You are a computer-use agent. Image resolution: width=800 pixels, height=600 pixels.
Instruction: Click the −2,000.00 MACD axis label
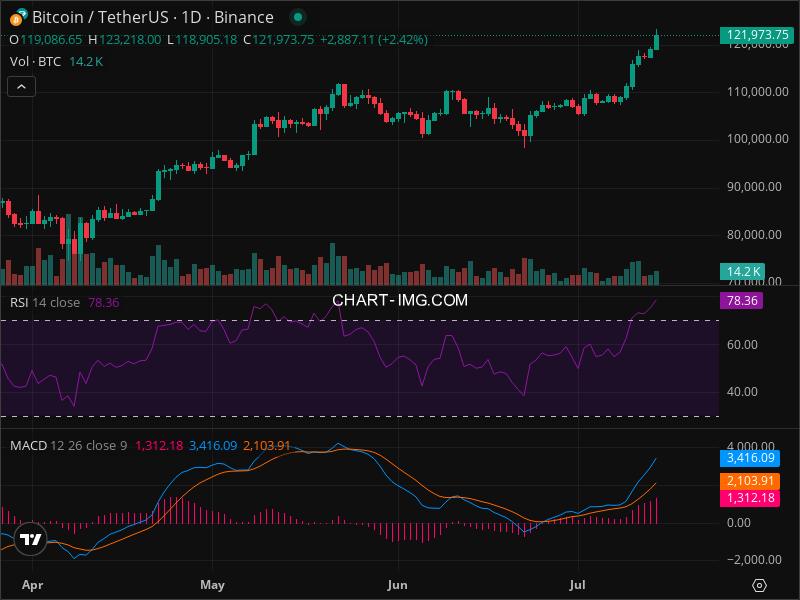pyautogui.click(x=754, y=560)
